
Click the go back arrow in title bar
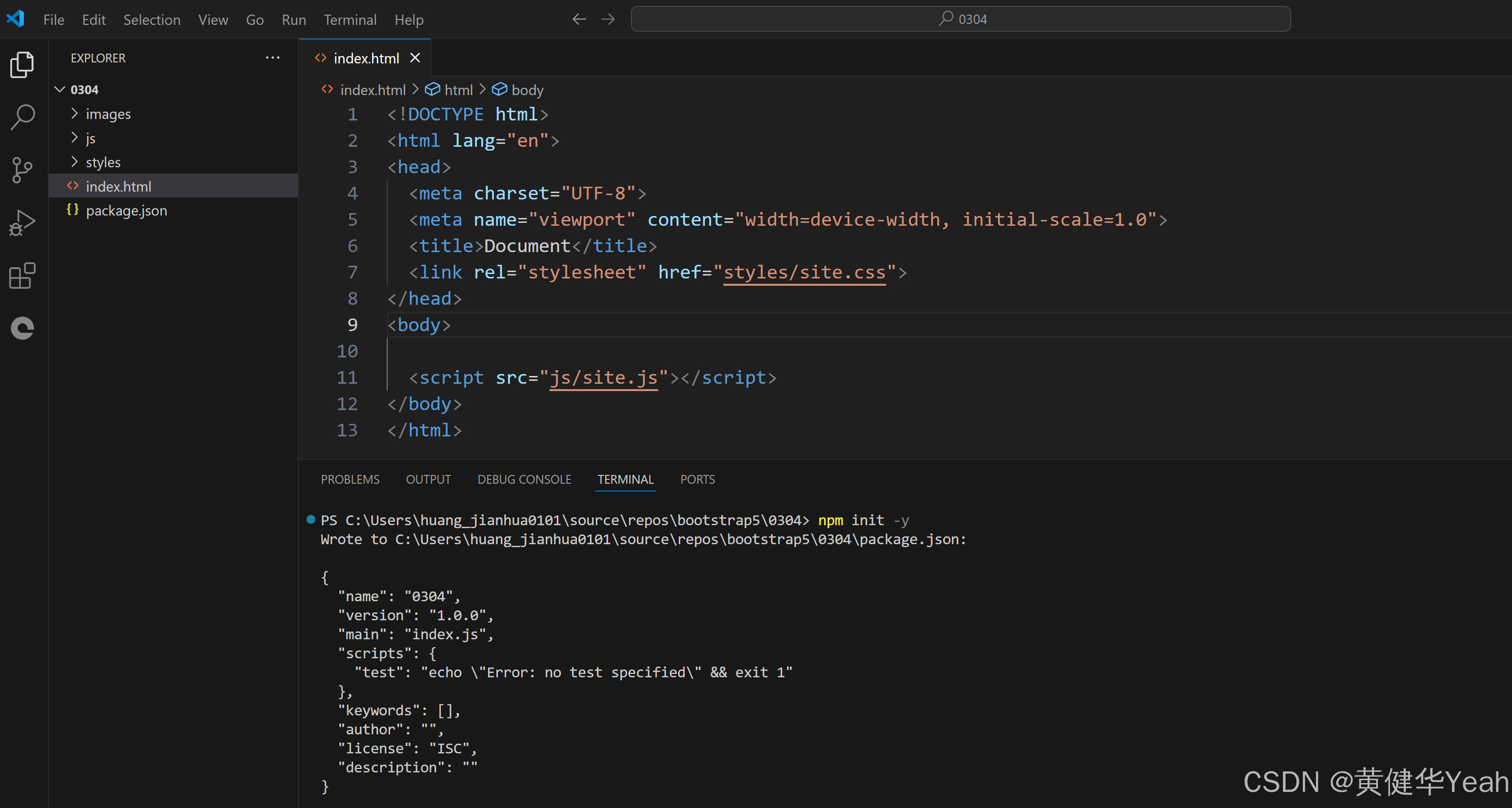coord(579,20)
